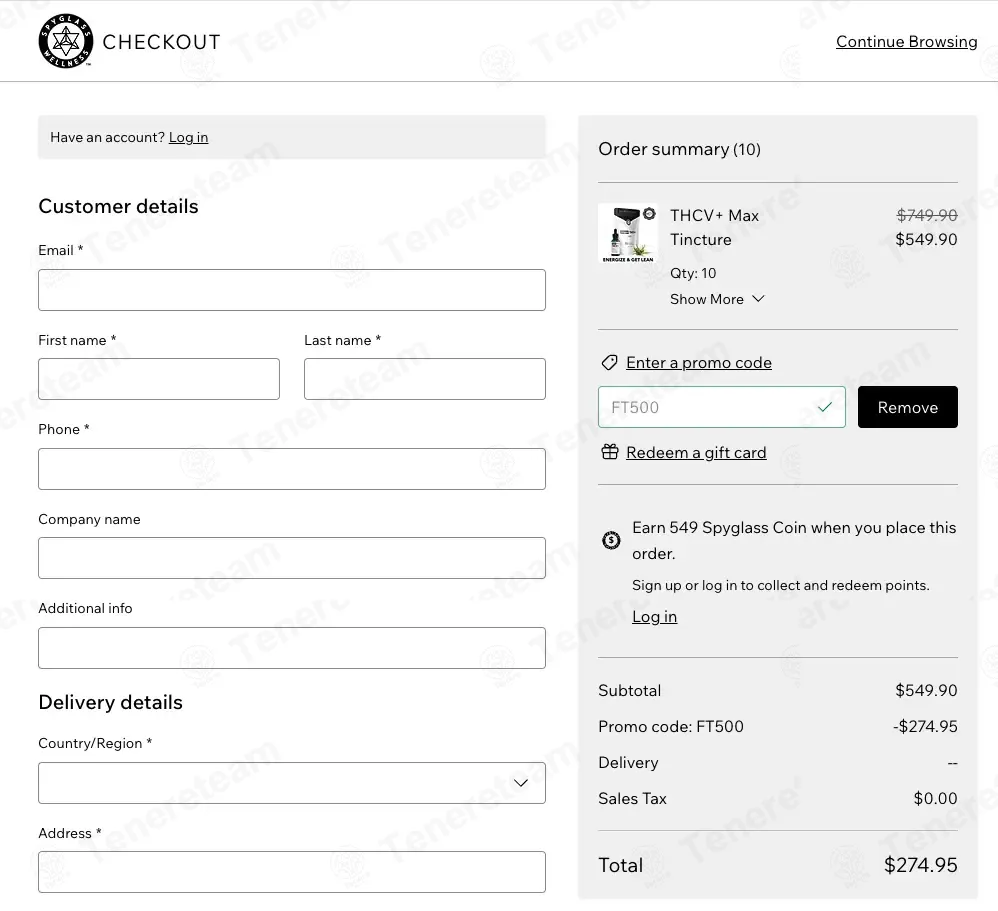
Task: Click the THCV+ Max Tincture product name
Action: pyautogui.click(x=714, y=227)
